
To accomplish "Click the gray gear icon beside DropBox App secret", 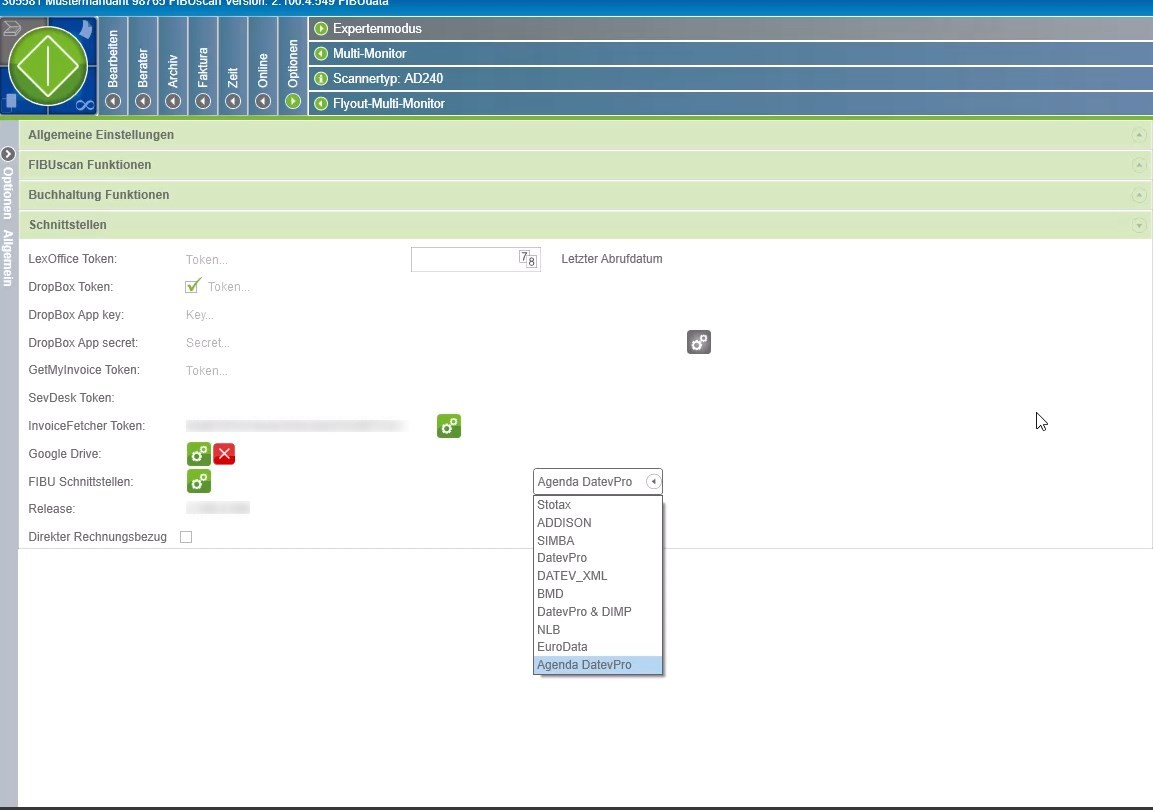I will (x=699, y=343).
